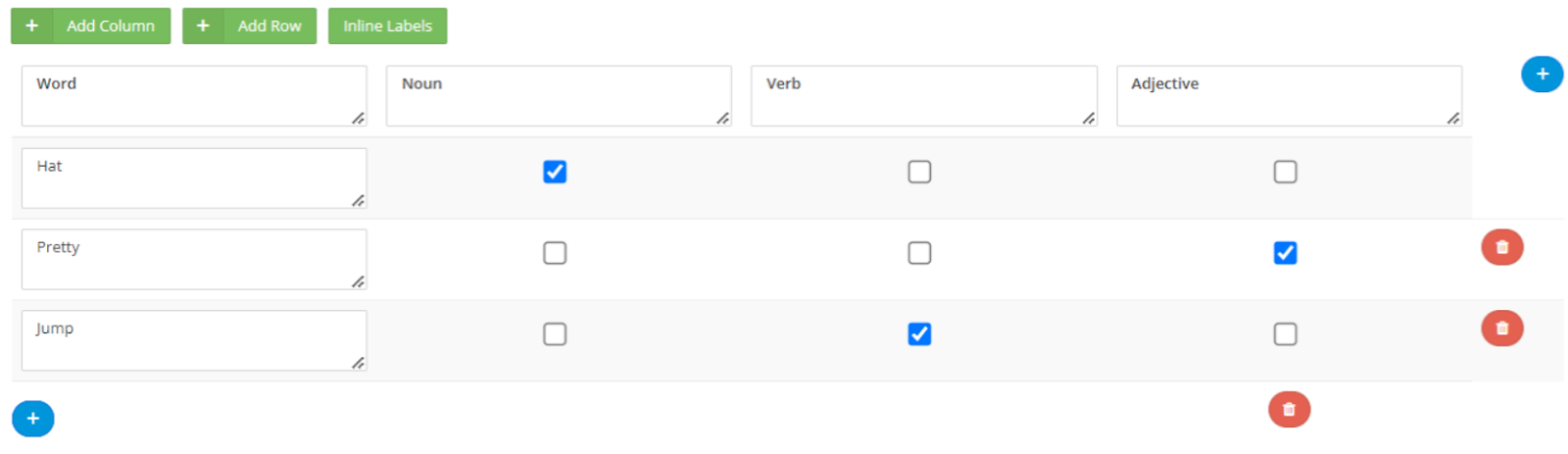
Task: Check the Noun checkbox for Pretty
Action: [x=555, y=253]
